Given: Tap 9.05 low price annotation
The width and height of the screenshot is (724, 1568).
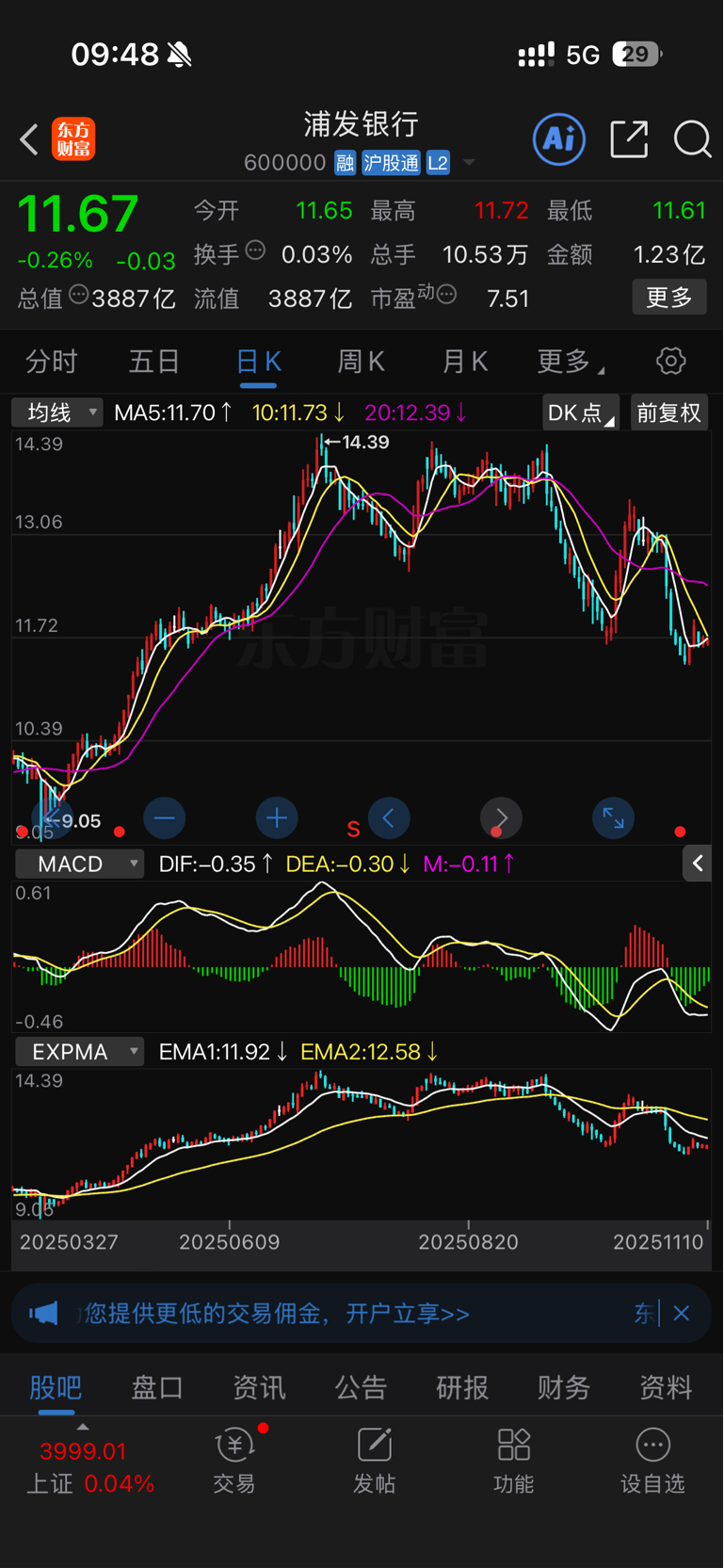Looking at the screenshot, I should [x=73, y=821].
